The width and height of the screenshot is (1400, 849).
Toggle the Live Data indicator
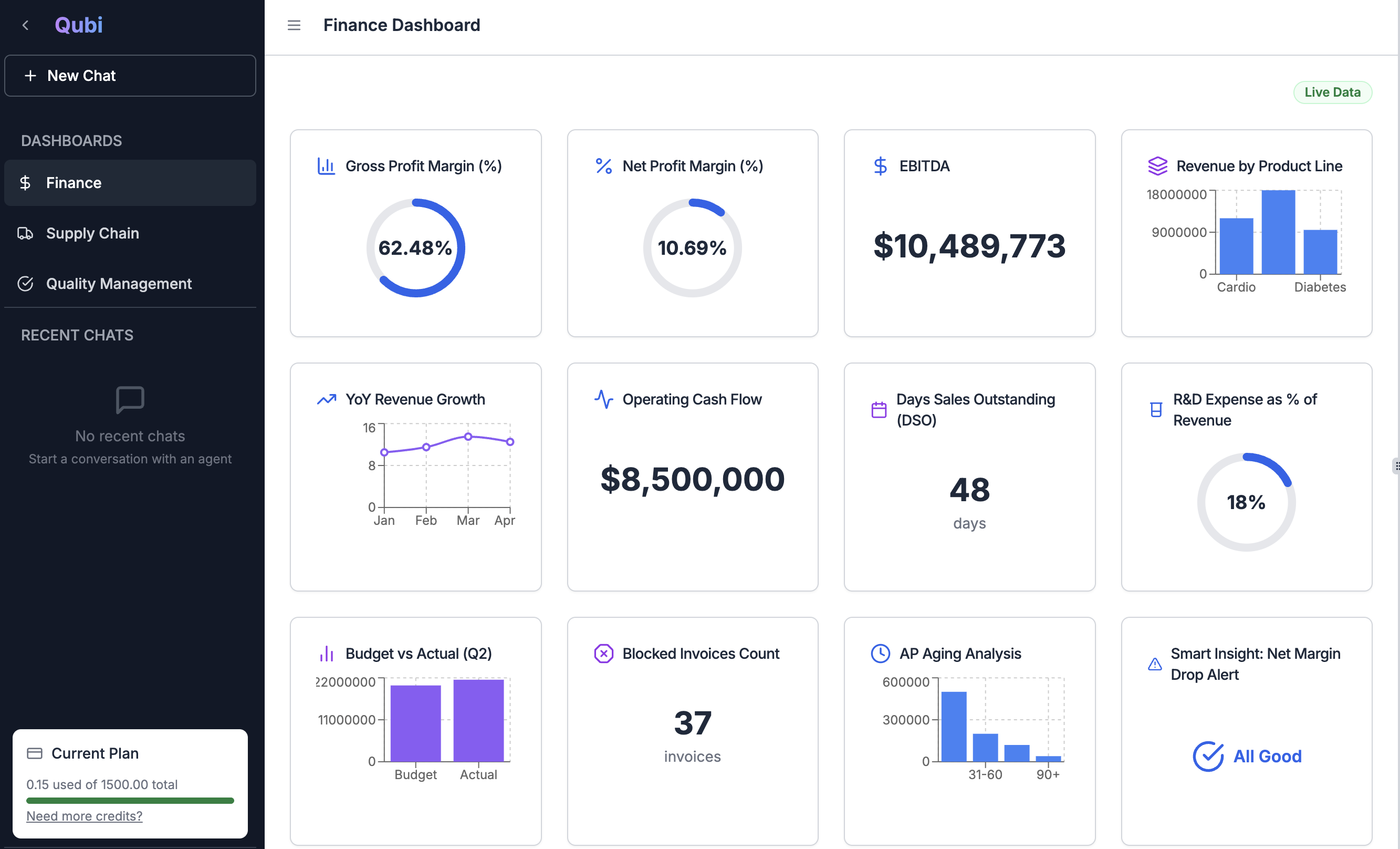pyautogui.click(x=1332, y=91)
